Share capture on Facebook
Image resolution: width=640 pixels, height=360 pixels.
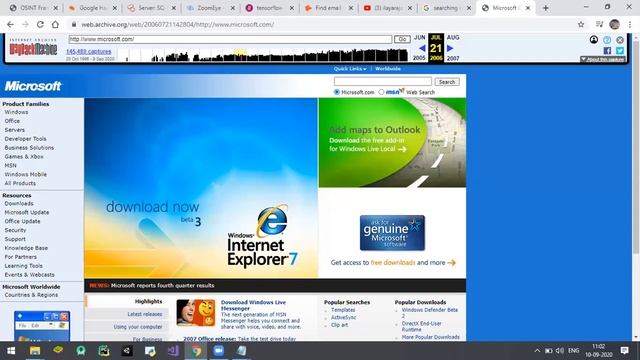(607, 51)
